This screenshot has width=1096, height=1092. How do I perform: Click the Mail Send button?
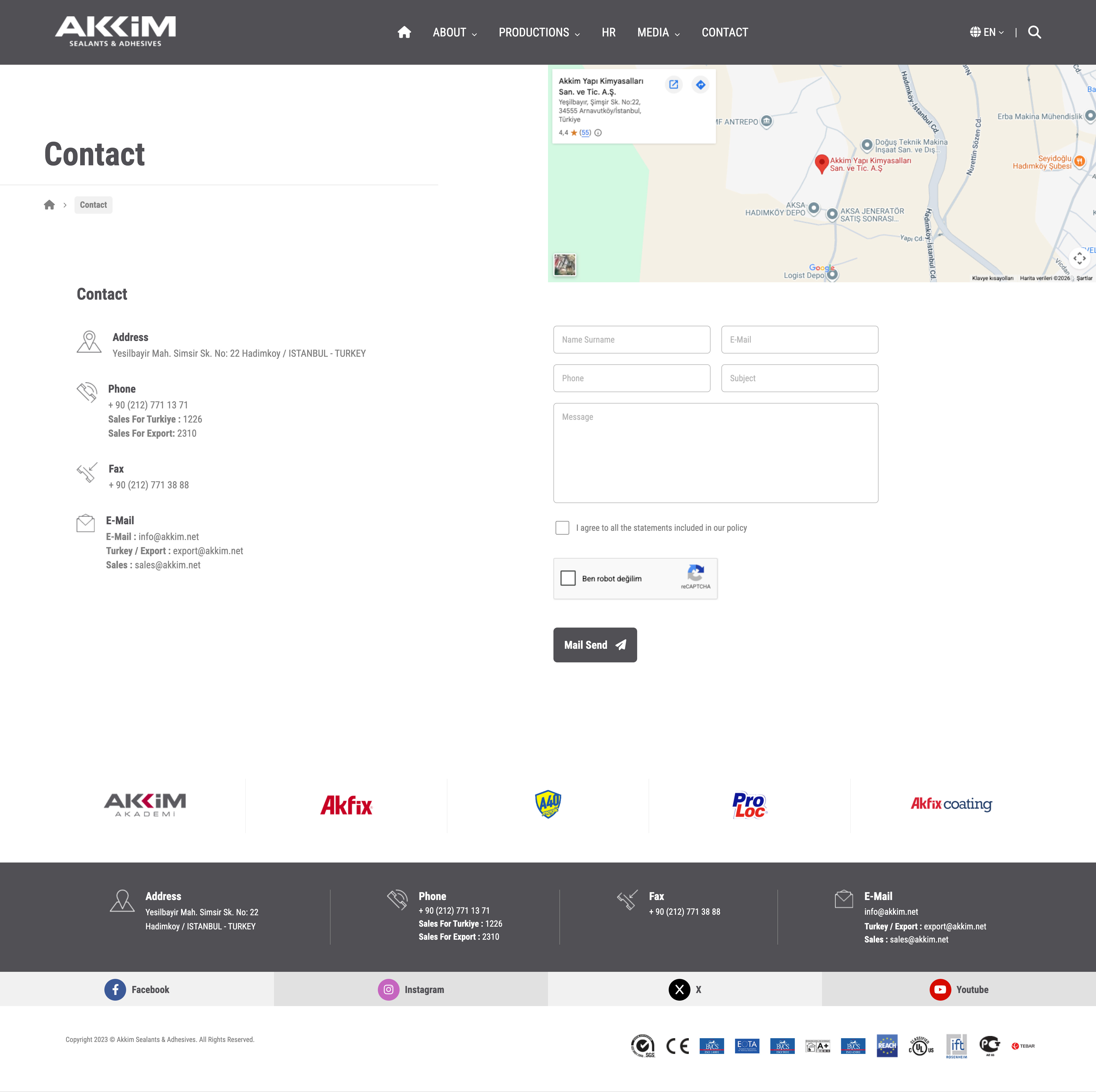tap(595, 645)
